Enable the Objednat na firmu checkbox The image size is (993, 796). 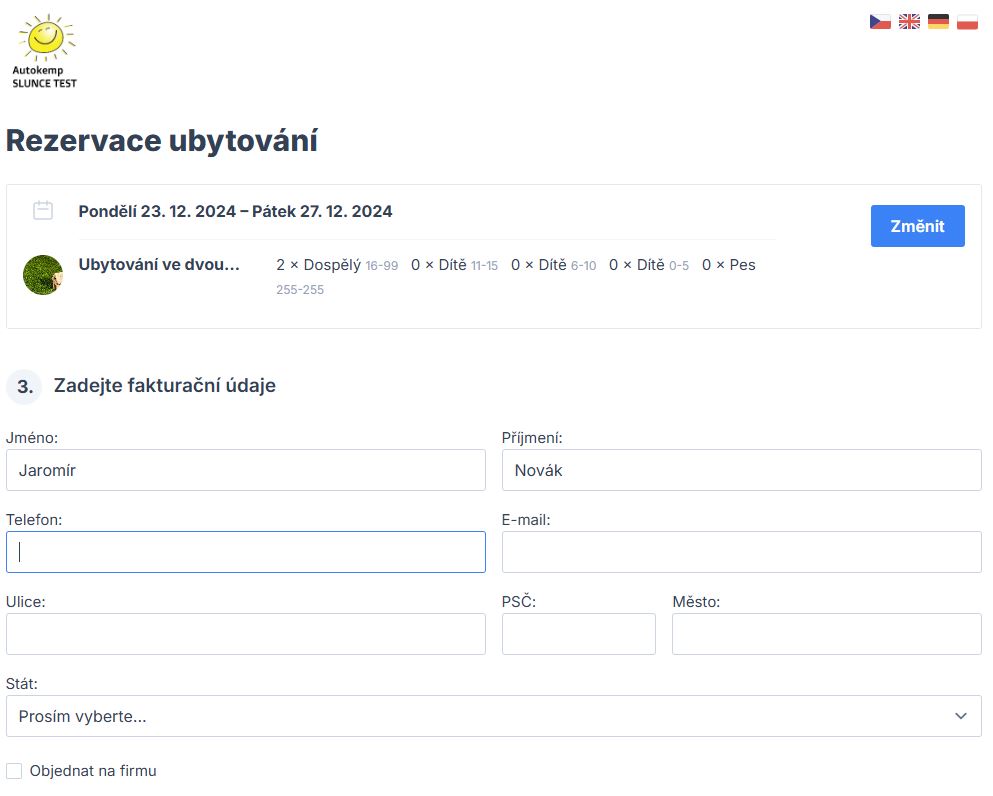coord(14,771)
